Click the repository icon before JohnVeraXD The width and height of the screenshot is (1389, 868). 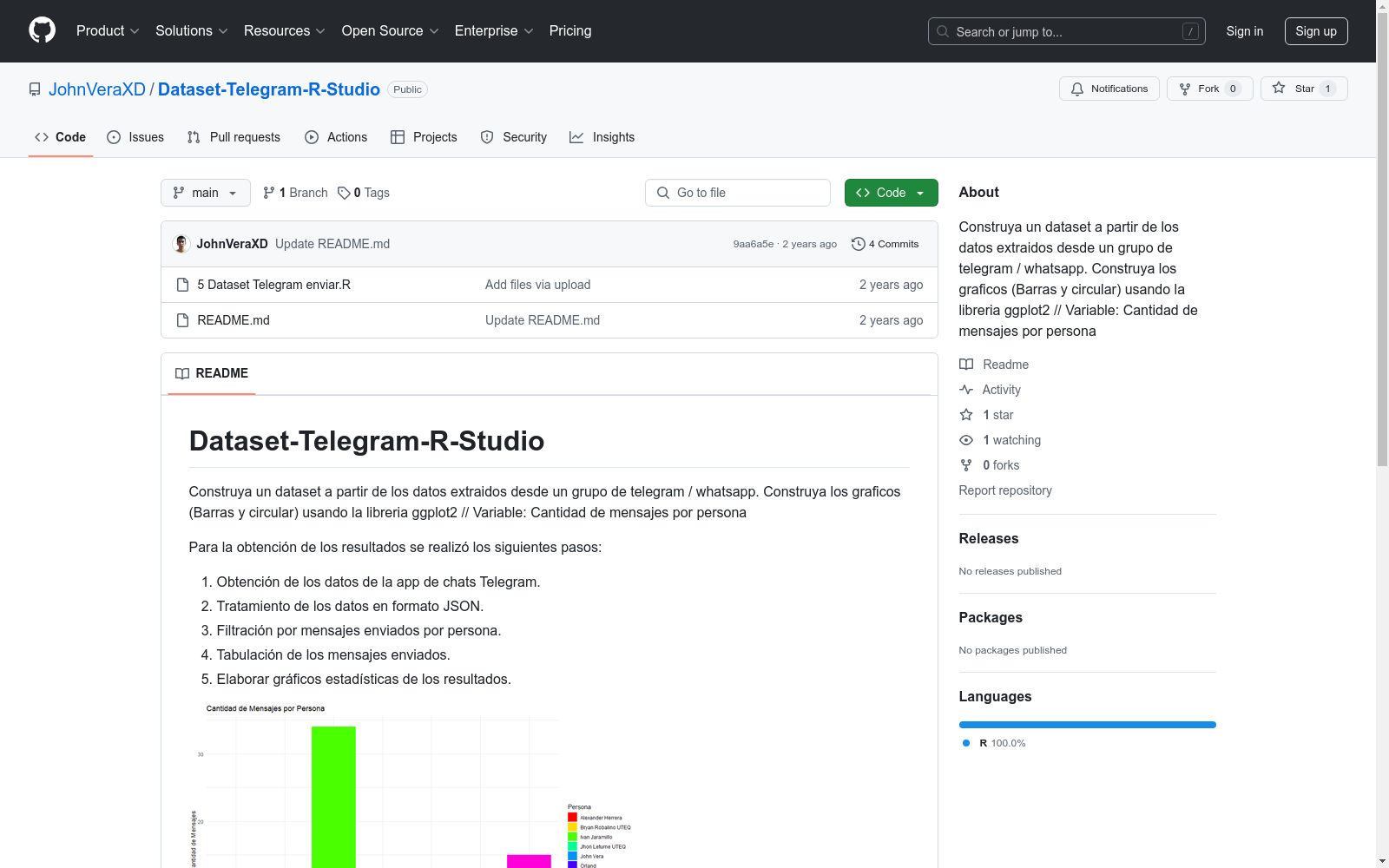pyautogui.click(x=35, y=89)
